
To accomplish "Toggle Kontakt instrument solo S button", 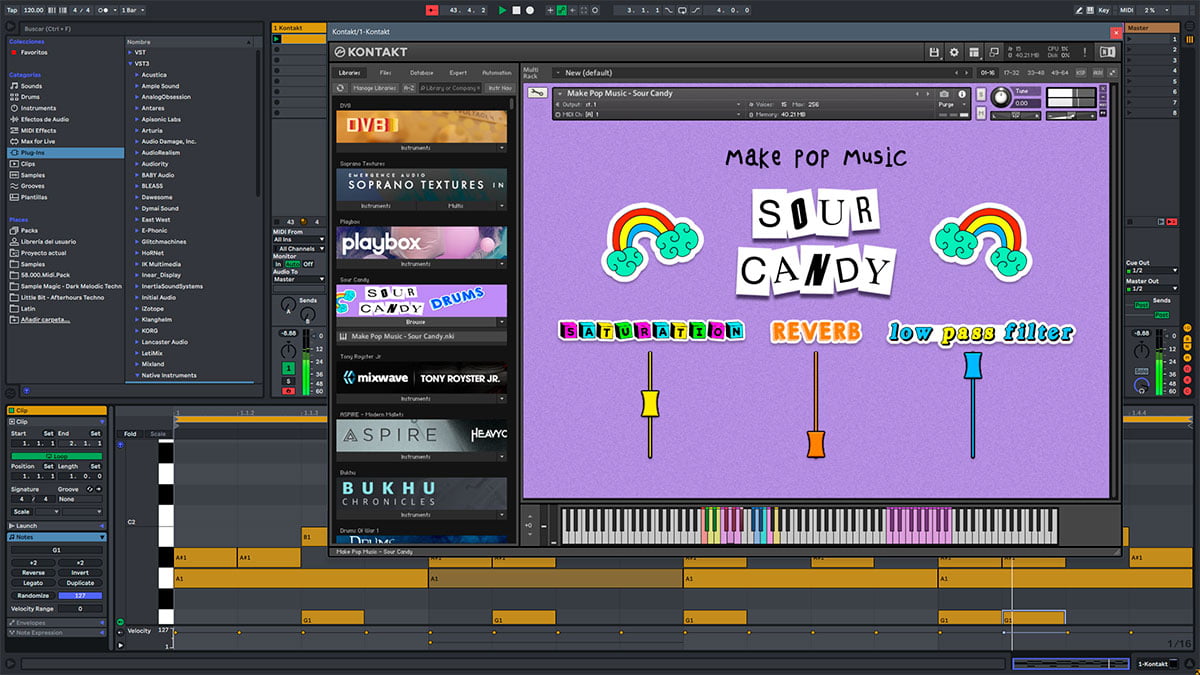I will point(979,93).
